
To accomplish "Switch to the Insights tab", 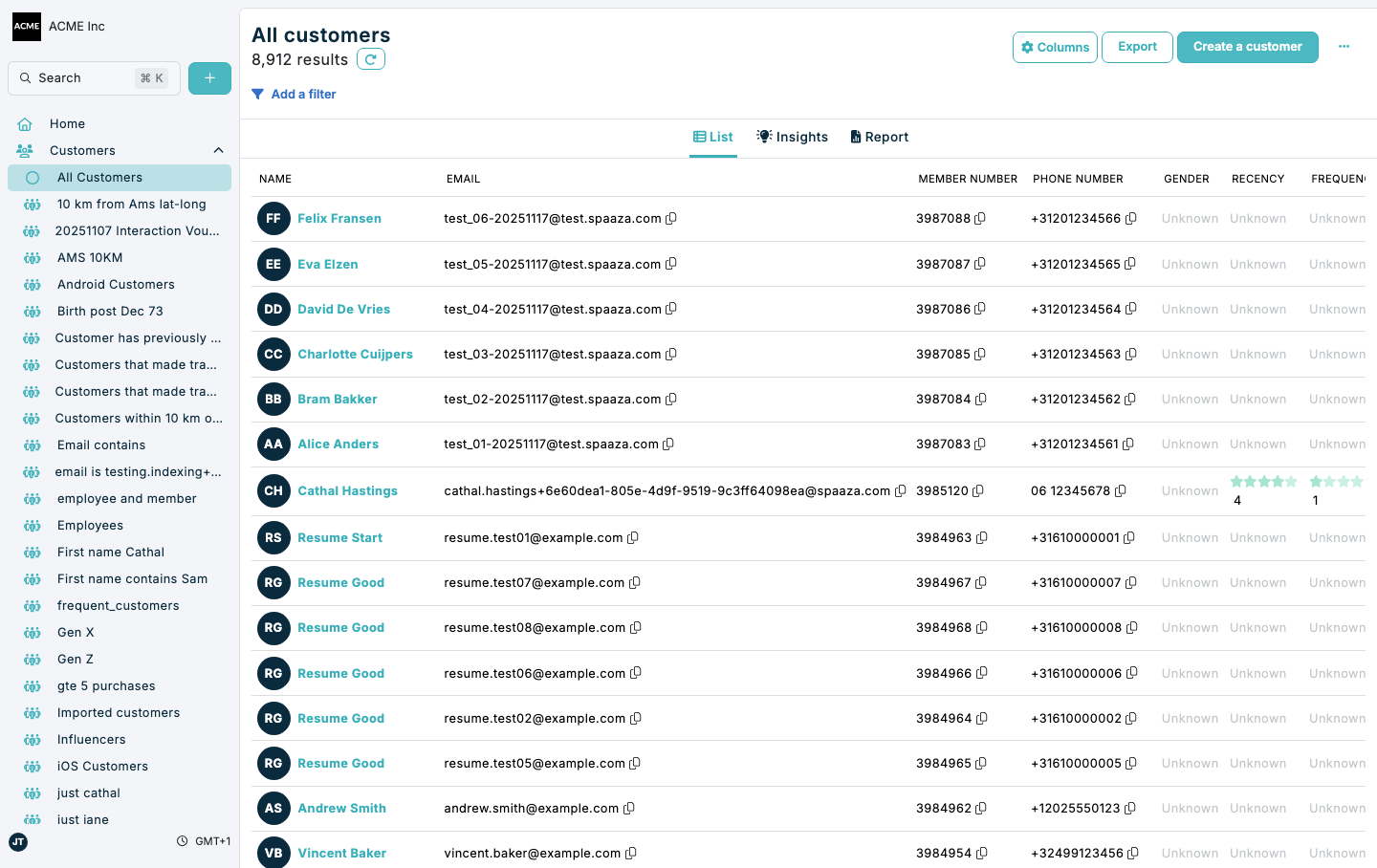I will click(792, 137).
